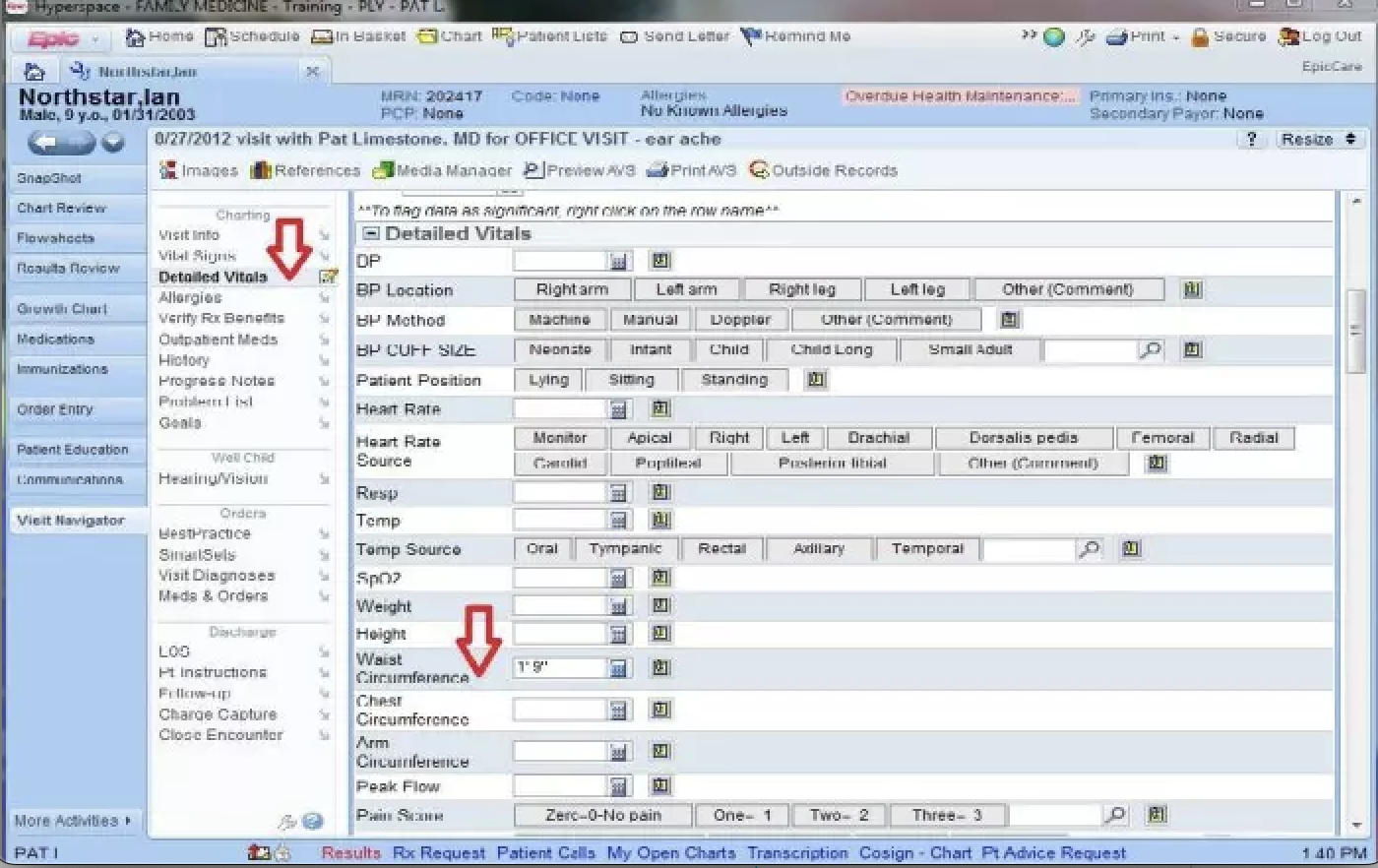Select Allergies in the navigator list
Viewport: 1378px width, 868px height.
[x=190, y=297]
